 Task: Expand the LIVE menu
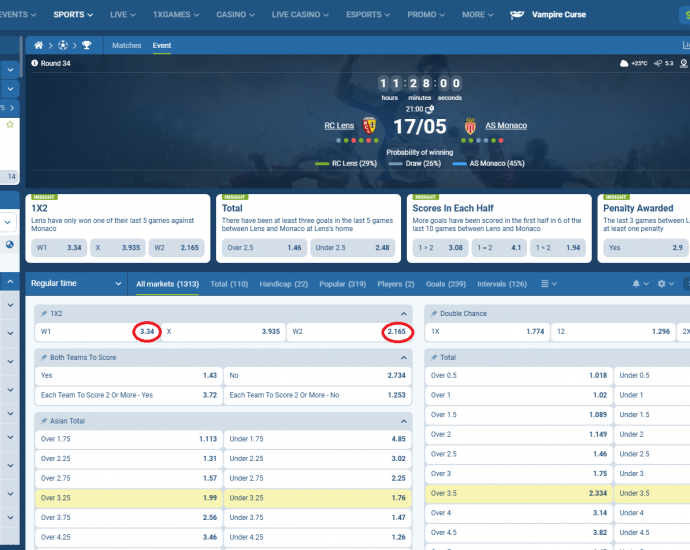click(x=123, y=15)
